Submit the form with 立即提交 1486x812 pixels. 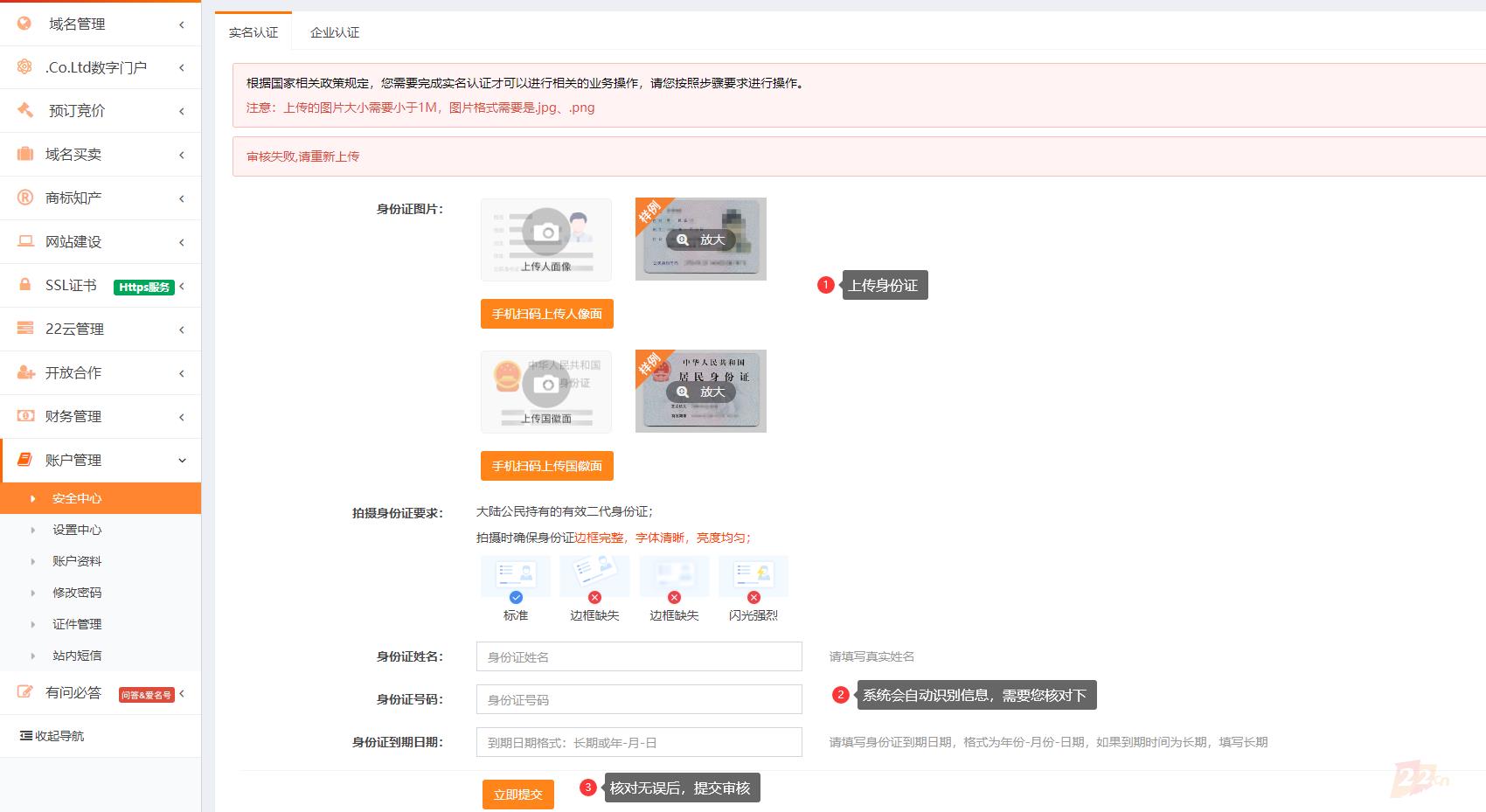pyautogui.click(x=518, y=795)
